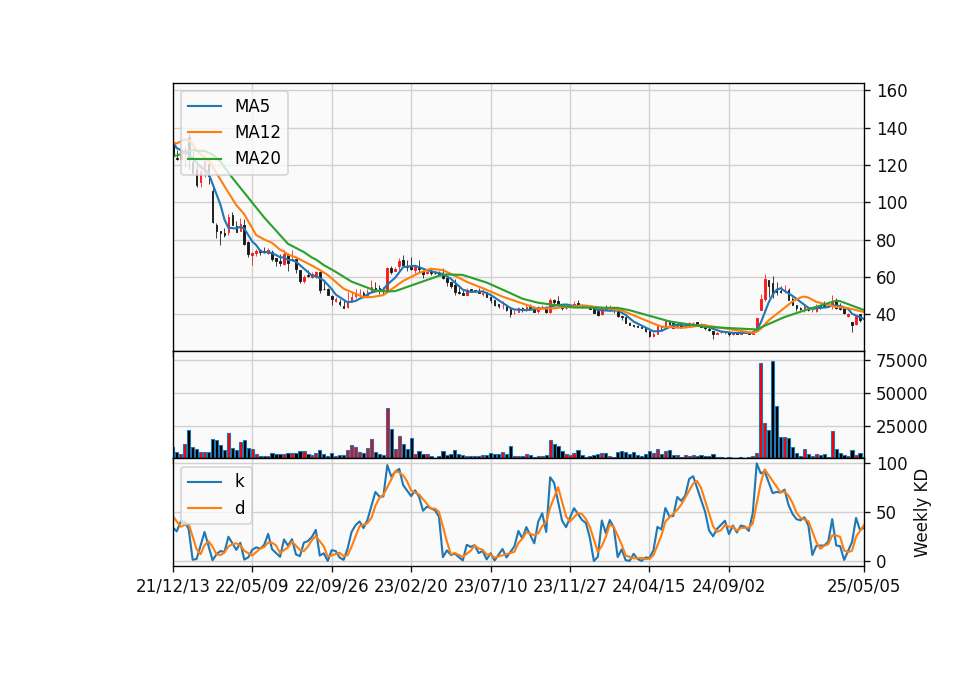The image size is (960, 690).
Task: Click the 75000 volume axis label
Action: (902, 361)
